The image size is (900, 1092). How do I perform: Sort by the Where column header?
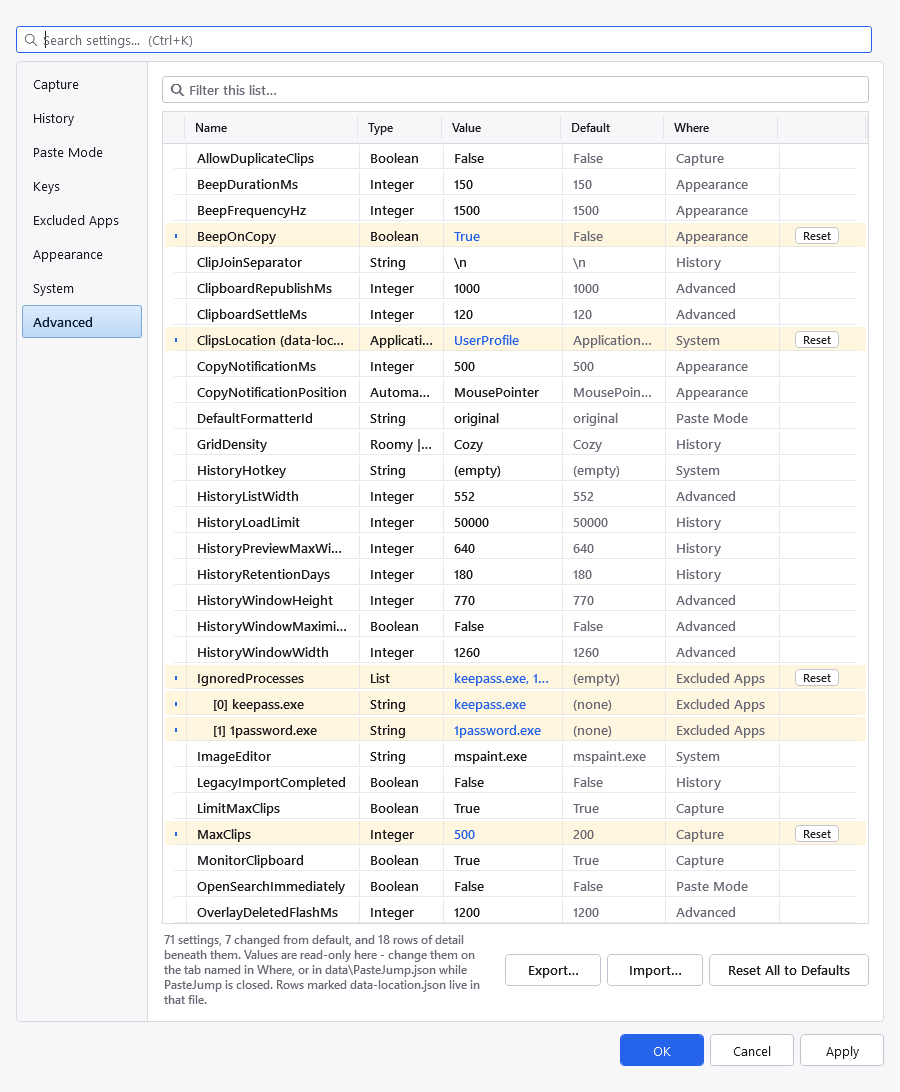pyautogui.click(x=721, y=127)
